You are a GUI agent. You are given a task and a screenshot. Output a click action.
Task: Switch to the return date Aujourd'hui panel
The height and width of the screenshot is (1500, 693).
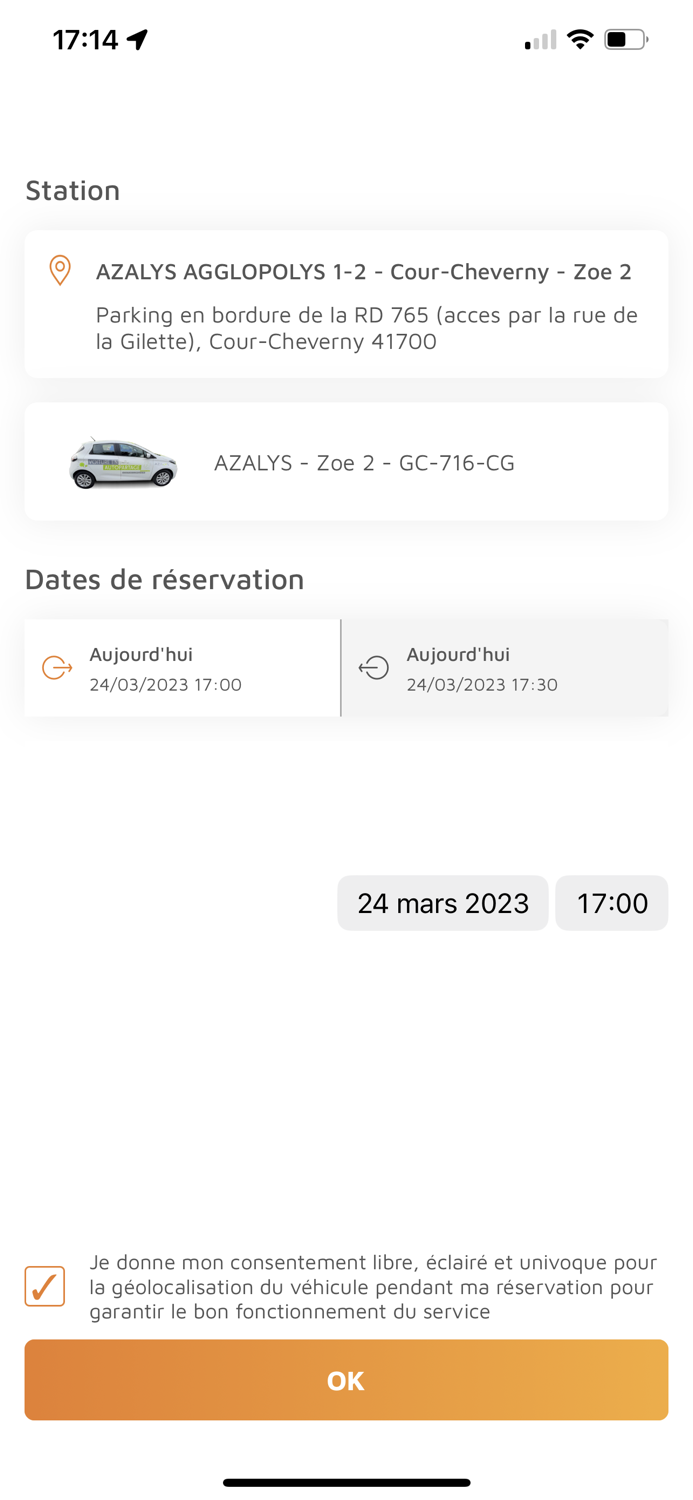click(505, 668)
